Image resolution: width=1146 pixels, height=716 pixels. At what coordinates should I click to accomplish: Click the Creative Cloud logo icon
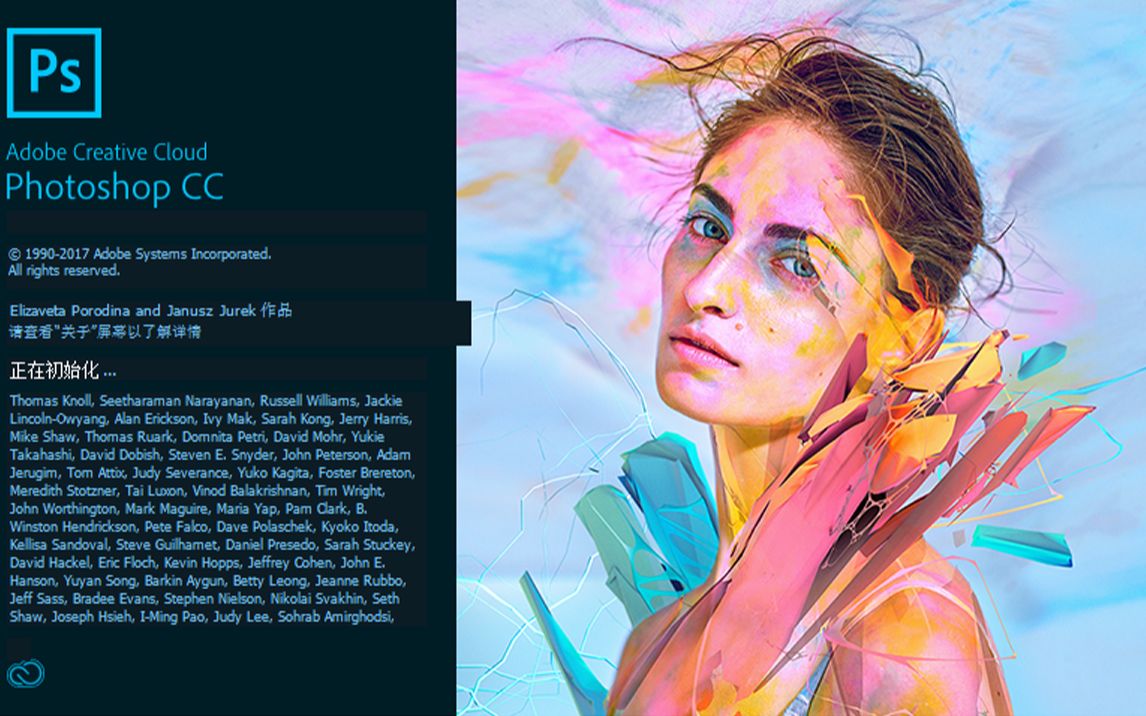click(x=26, y=673)
